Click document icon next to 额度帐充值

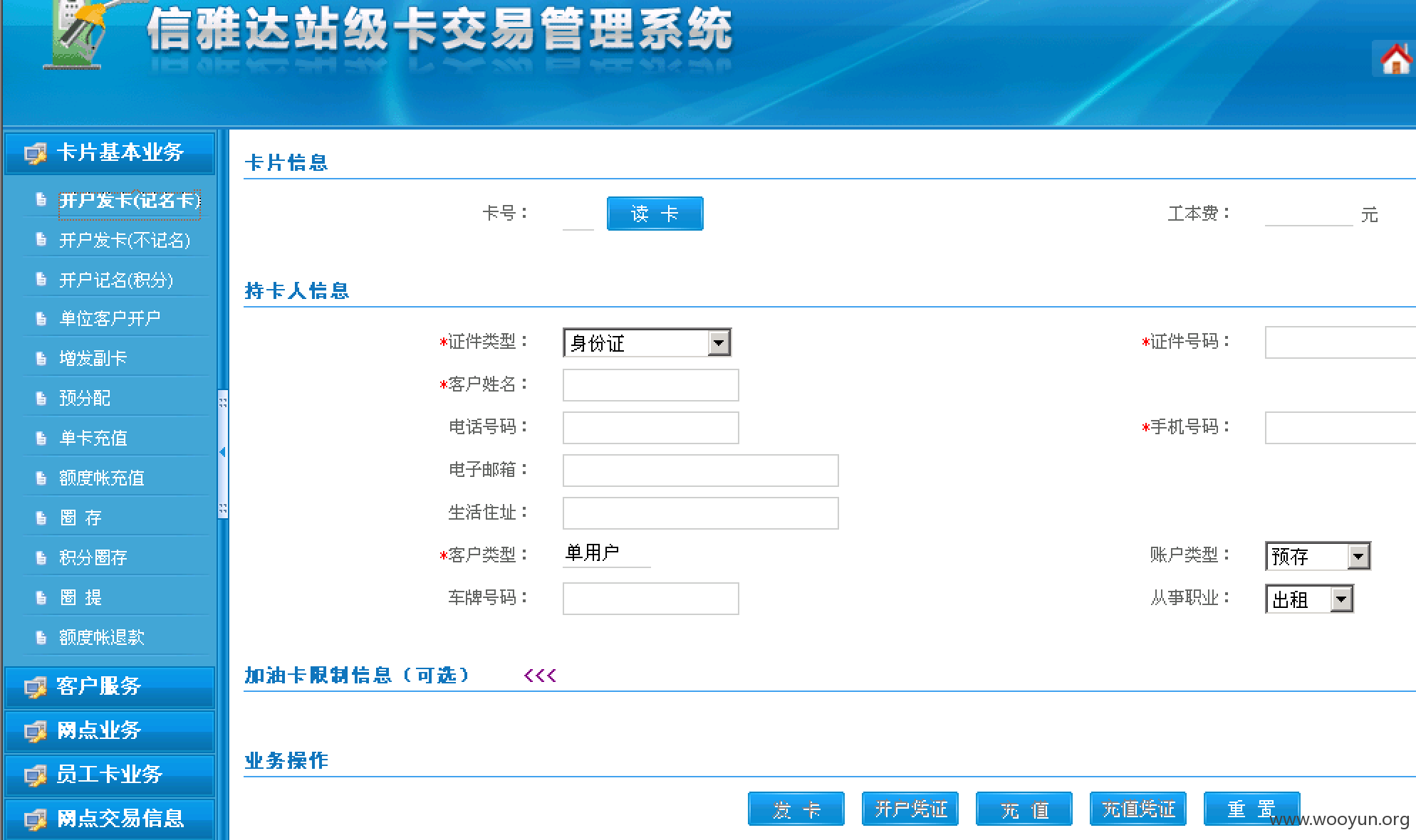point(41,478)
